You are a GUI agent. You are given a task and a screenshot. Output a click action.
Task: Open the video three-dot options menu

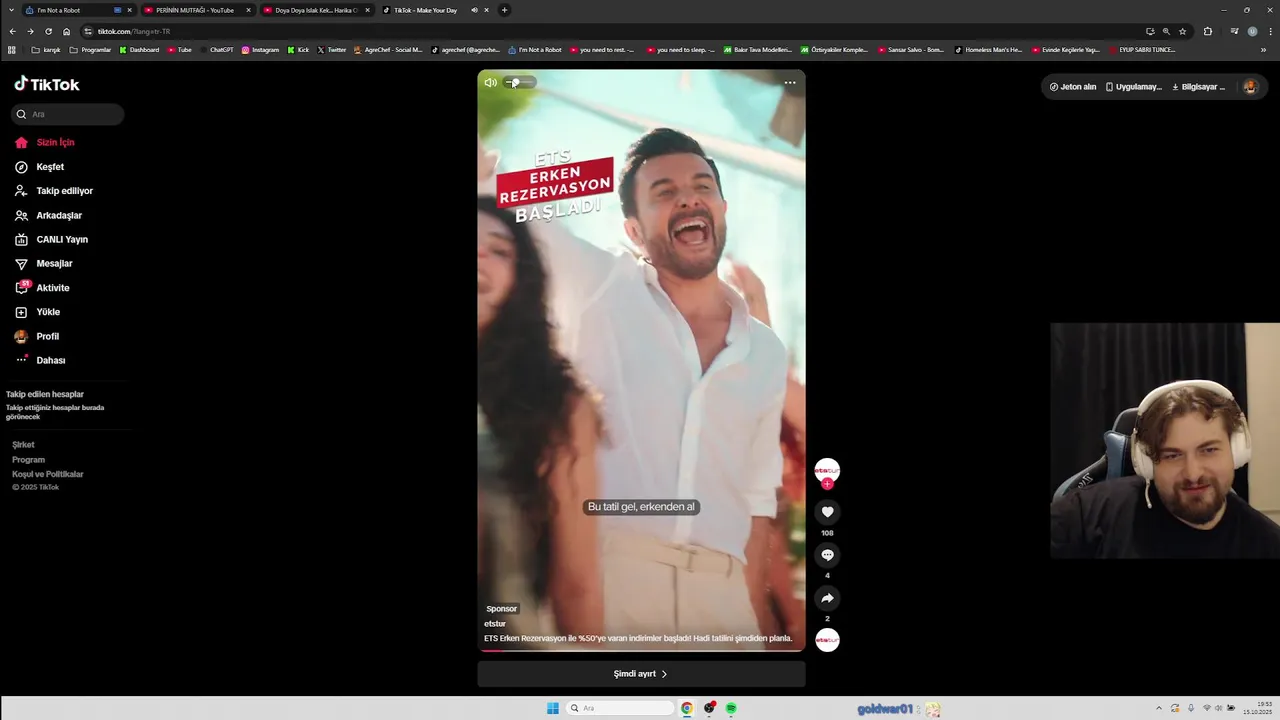click(790, 83)
